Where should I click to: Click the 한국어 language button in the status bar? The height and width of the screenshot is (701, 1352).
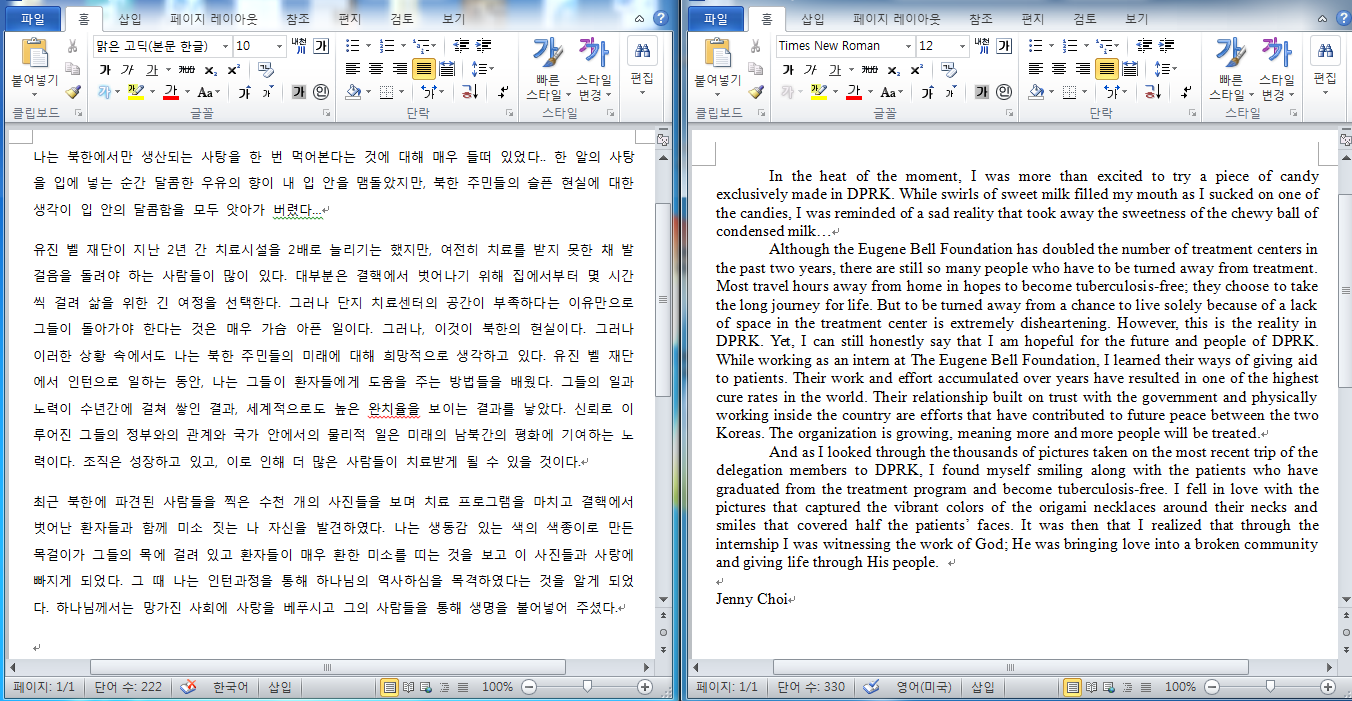point(230,687)
